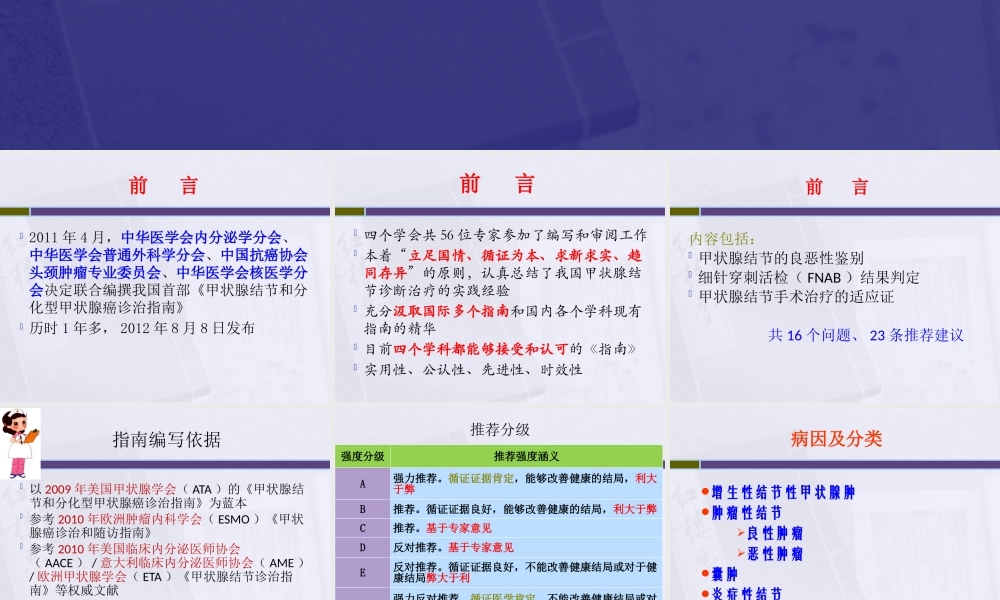1000x600 pixels.
Task: Click the nurse cartoon clipart icon
Action: coord(20,443)
